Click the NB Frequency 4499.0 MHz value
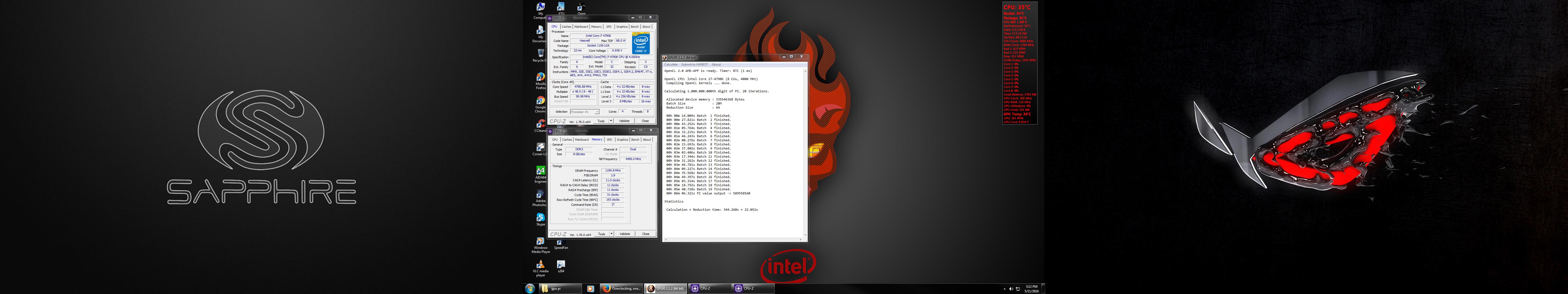This screenshot has height=294, width=1568. tap(633, 160)
